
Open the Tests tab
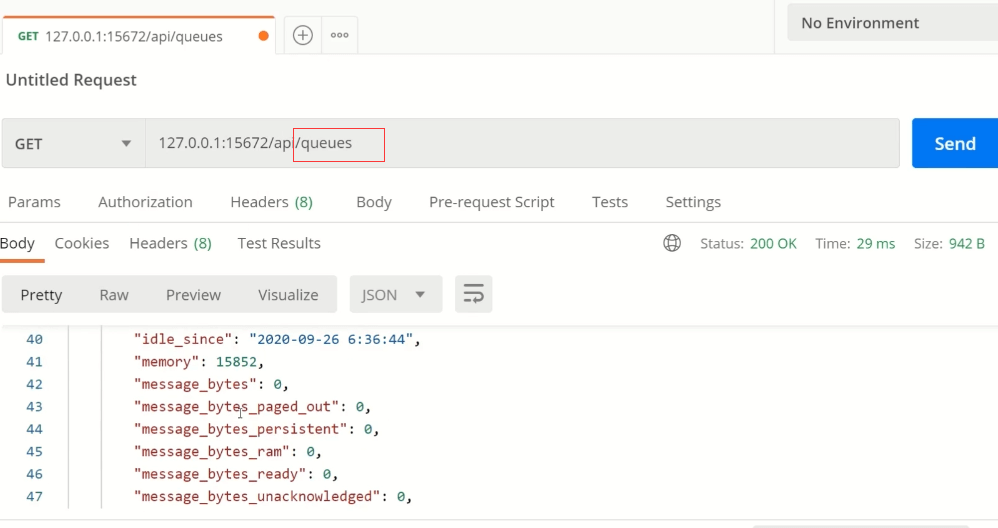610,202
